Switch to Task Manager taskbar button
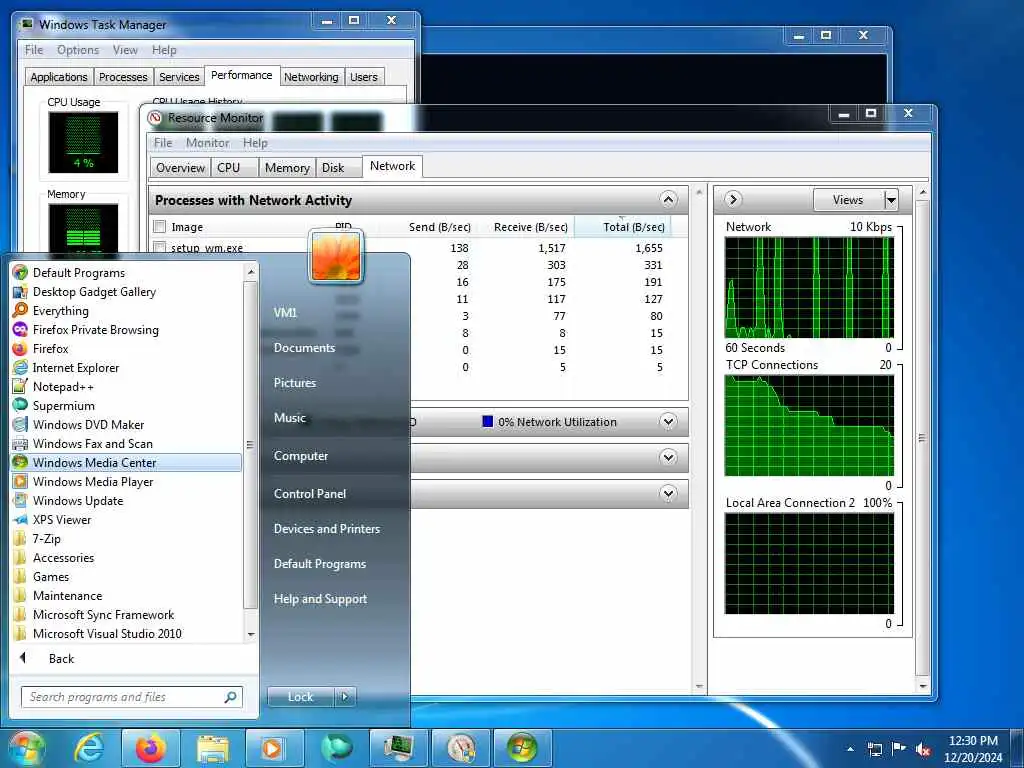Screen dimensions: 1024x768 398,748
